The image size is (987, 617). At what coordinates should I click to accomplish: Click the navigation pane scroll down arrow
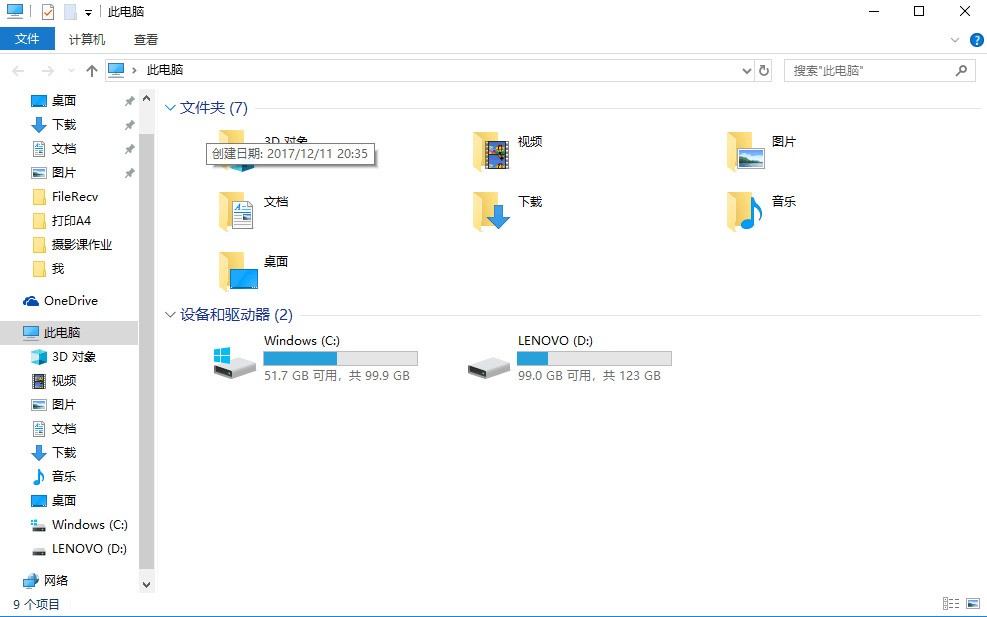(x=146, y=584)
